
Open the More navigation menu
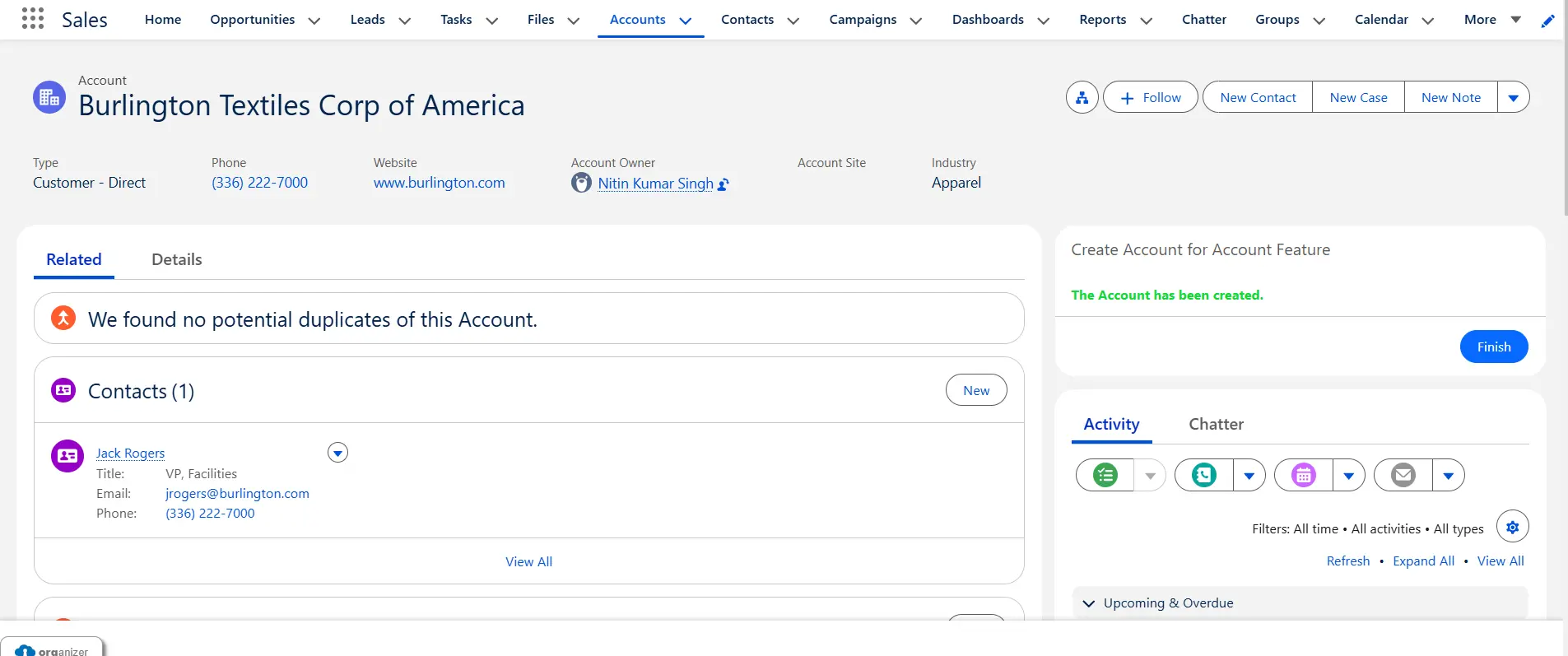(1491, 20)
